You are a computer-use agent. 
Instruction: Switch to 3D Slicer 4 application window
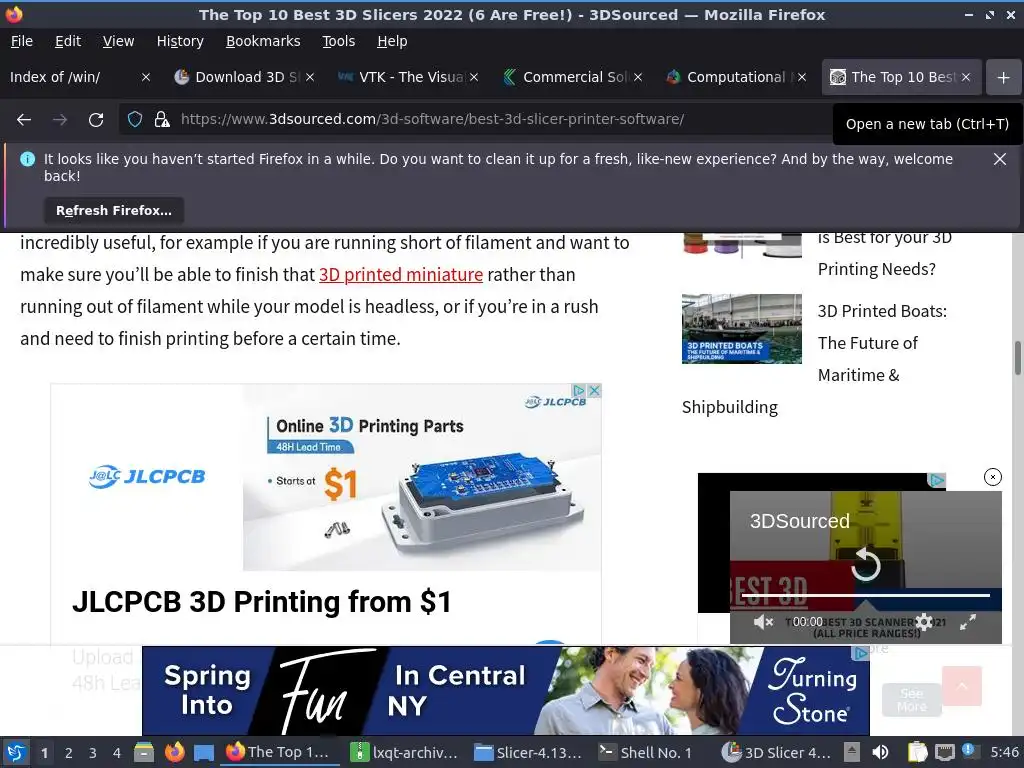point(776,752)
